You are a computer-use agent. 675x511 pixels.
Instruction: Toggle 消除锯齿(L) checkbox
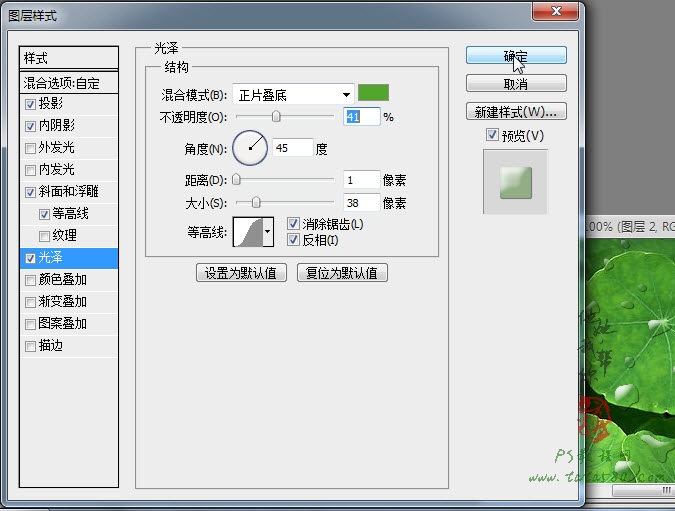coord(293,223)
